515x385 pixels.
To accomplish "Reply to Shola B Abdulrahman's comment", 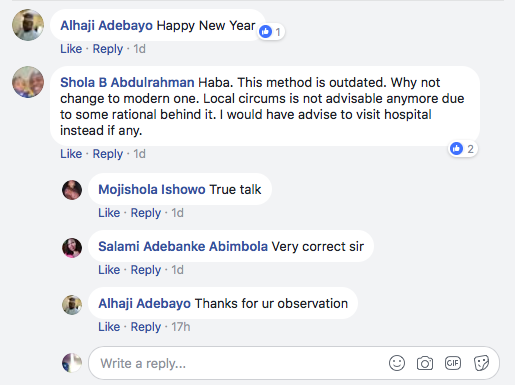I will coord(108,154).
